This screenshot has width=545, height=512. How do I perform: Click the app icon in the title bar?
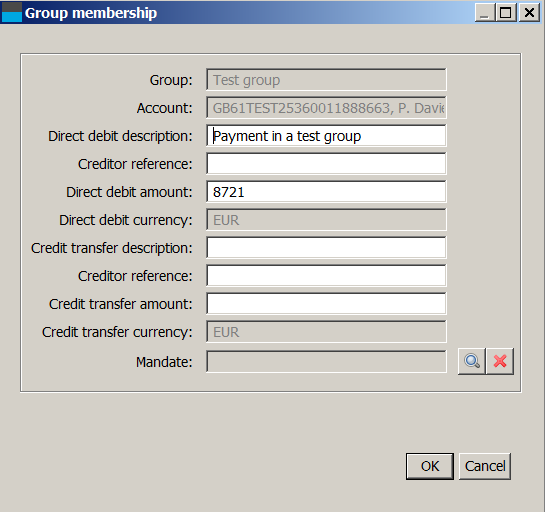[11, 12]
